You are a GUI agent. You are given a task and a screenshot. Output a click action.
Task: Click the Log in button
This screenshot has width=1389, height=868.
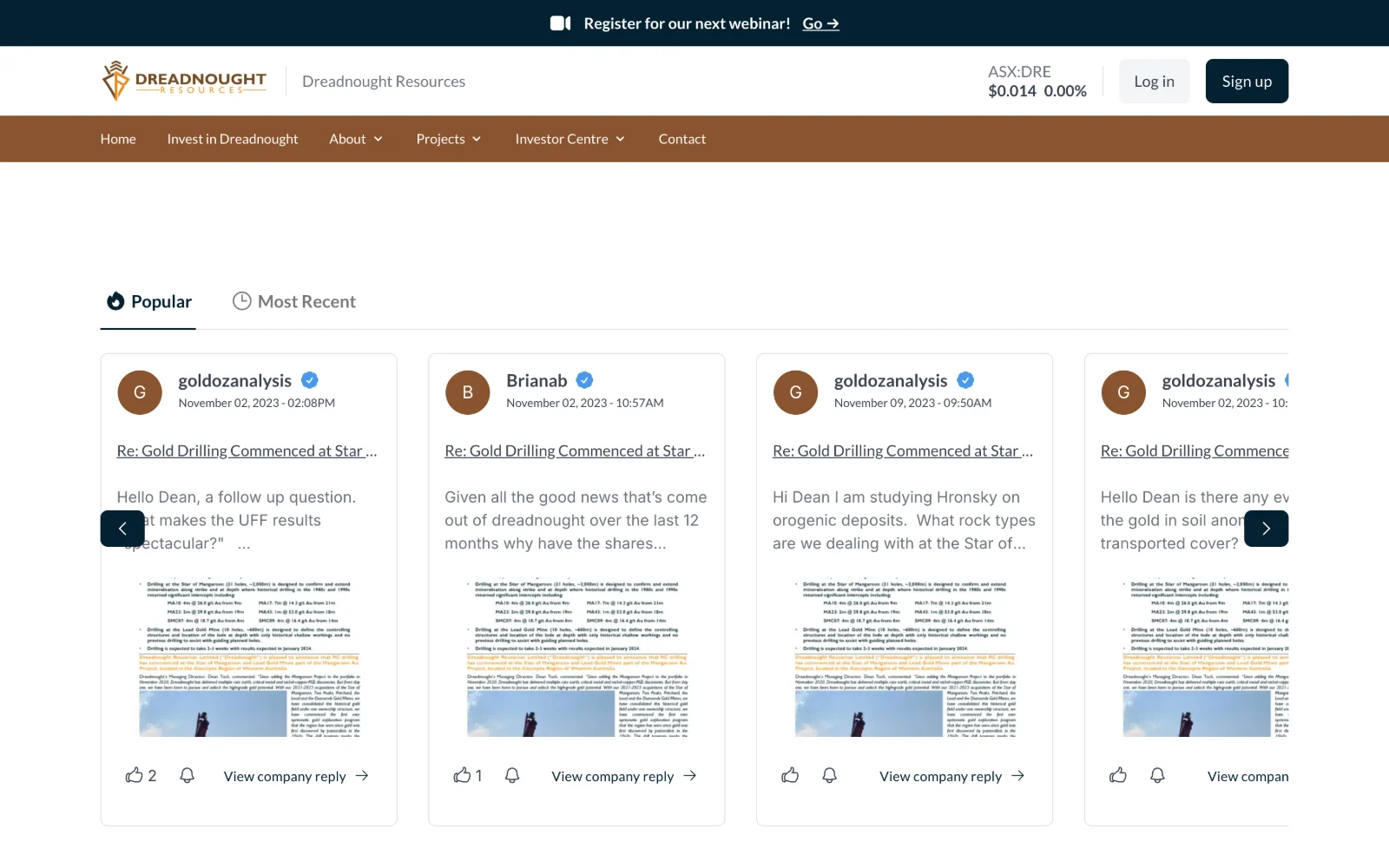[x=1154, y=81]
